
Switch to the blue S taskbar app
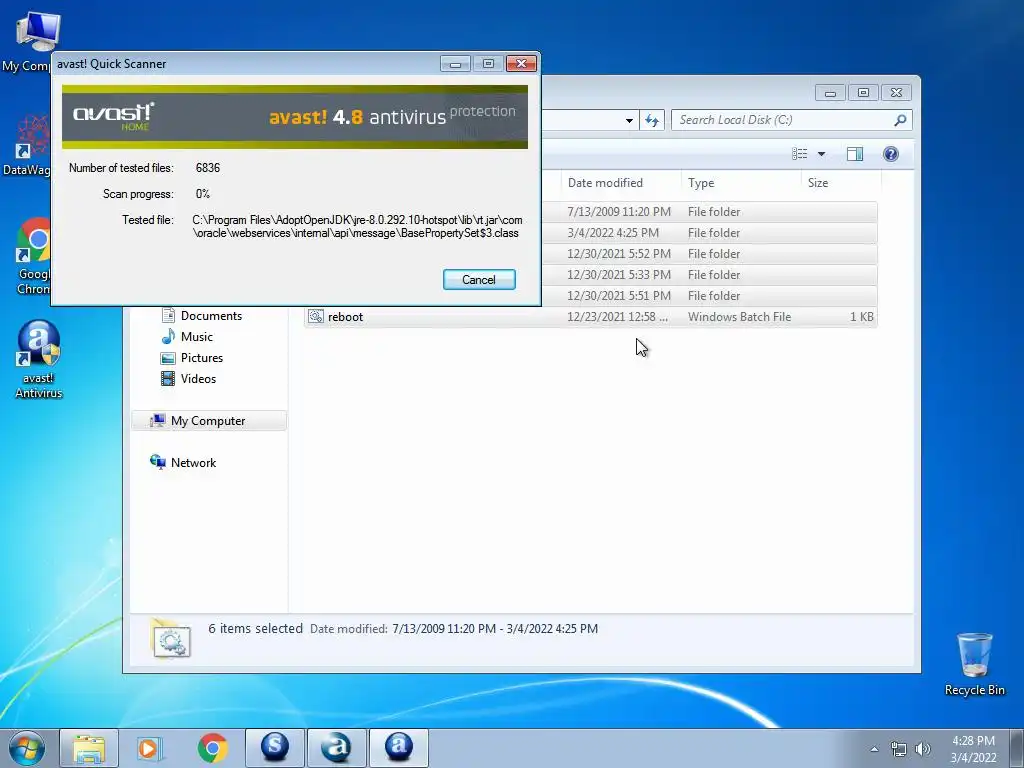[275, 748]
